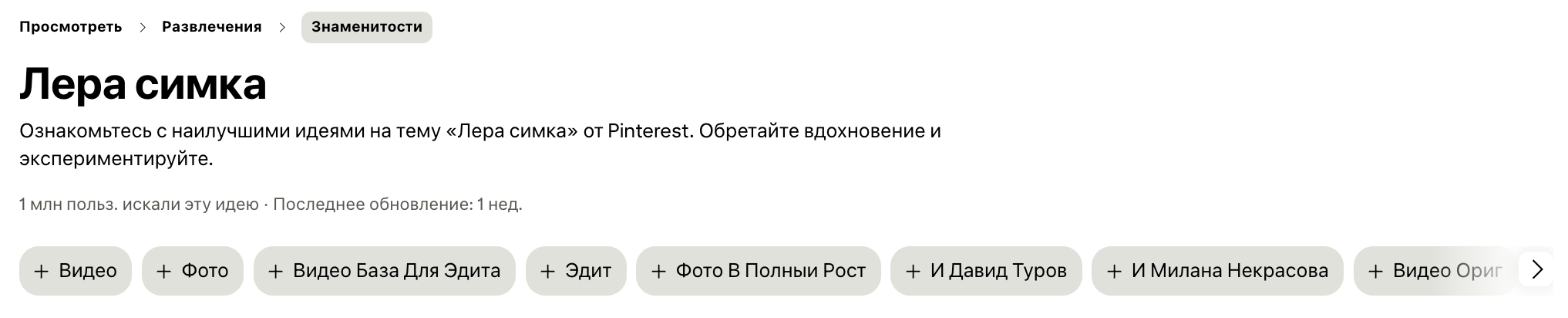Screen dimensions: 1568x318
Task: Click the plus icon on И Милана Некрасова
Action: (x=1114, y=271)
